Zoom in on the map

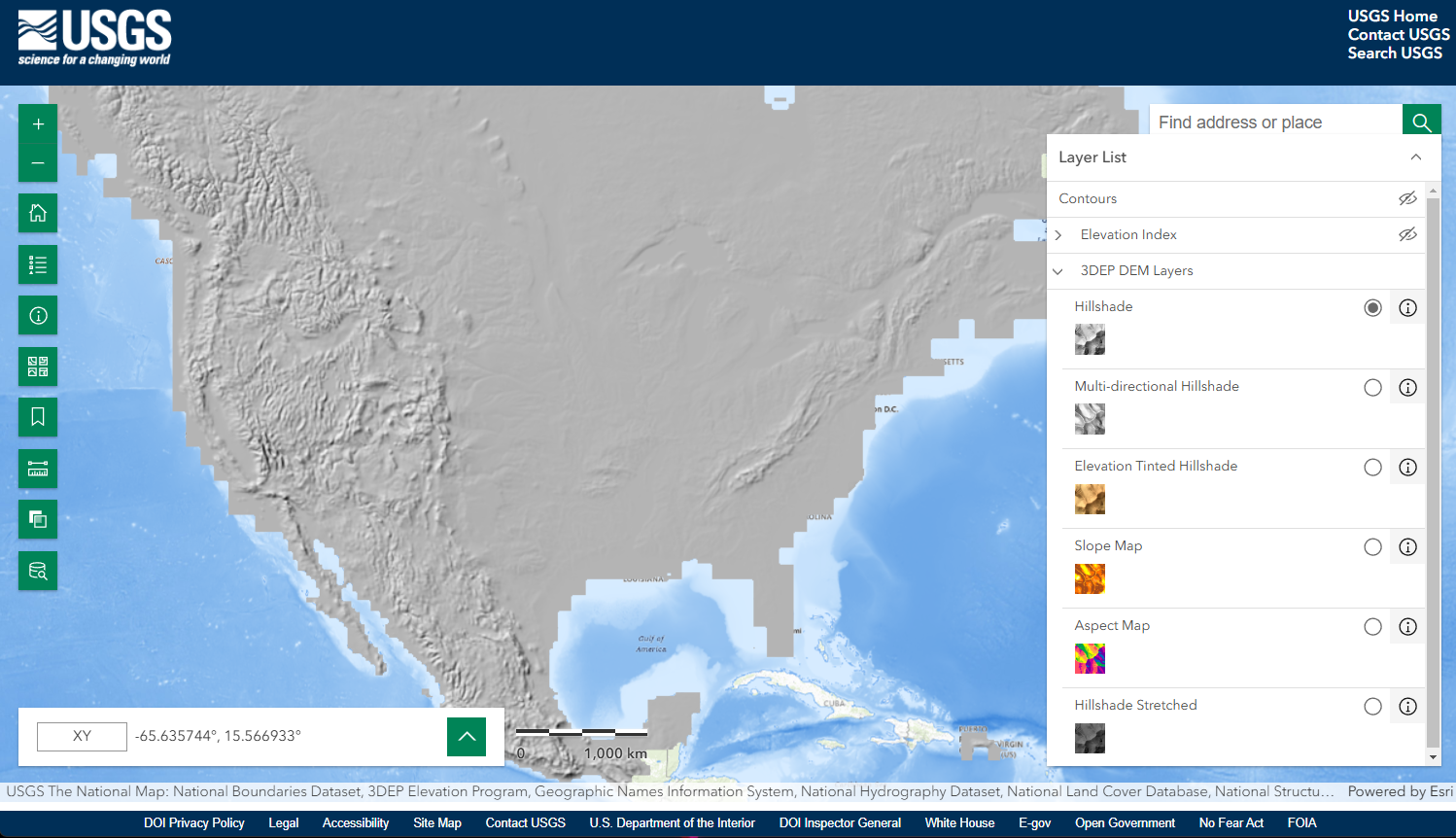pyautogui.click(x=38, y=124)
